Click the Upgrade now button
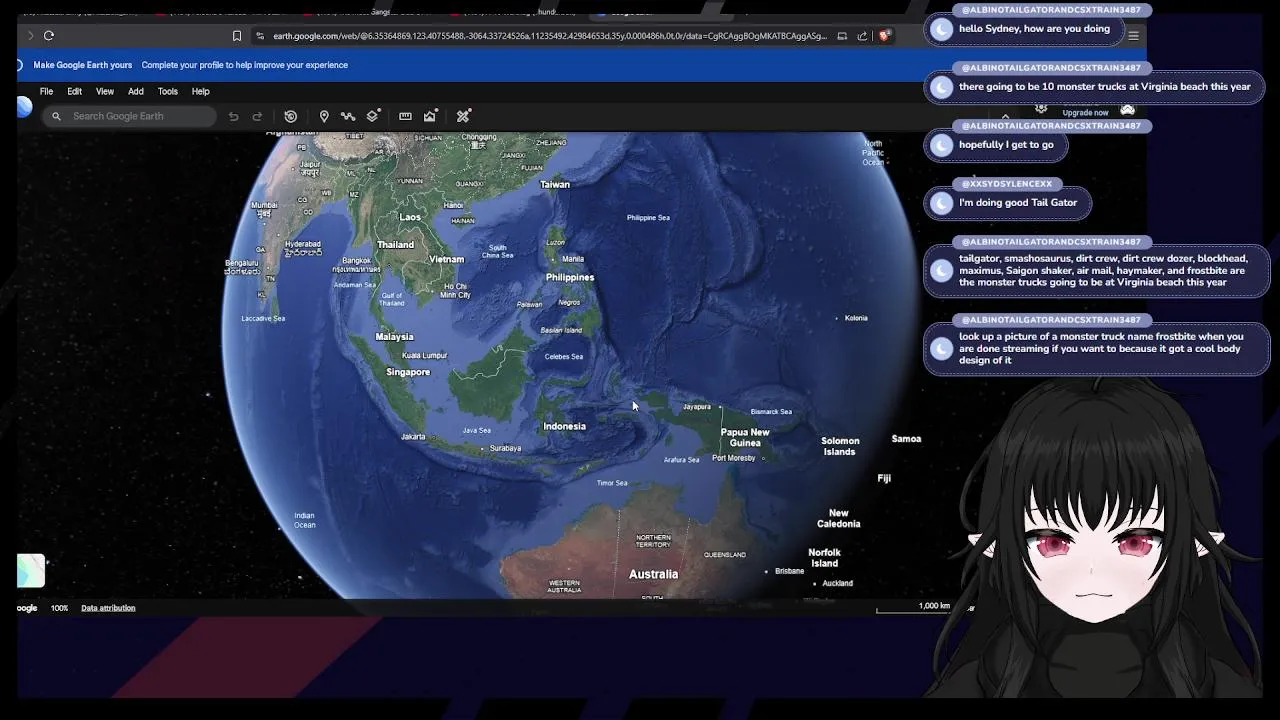Screen dimensions: 1280x720 pos(1085,113)
